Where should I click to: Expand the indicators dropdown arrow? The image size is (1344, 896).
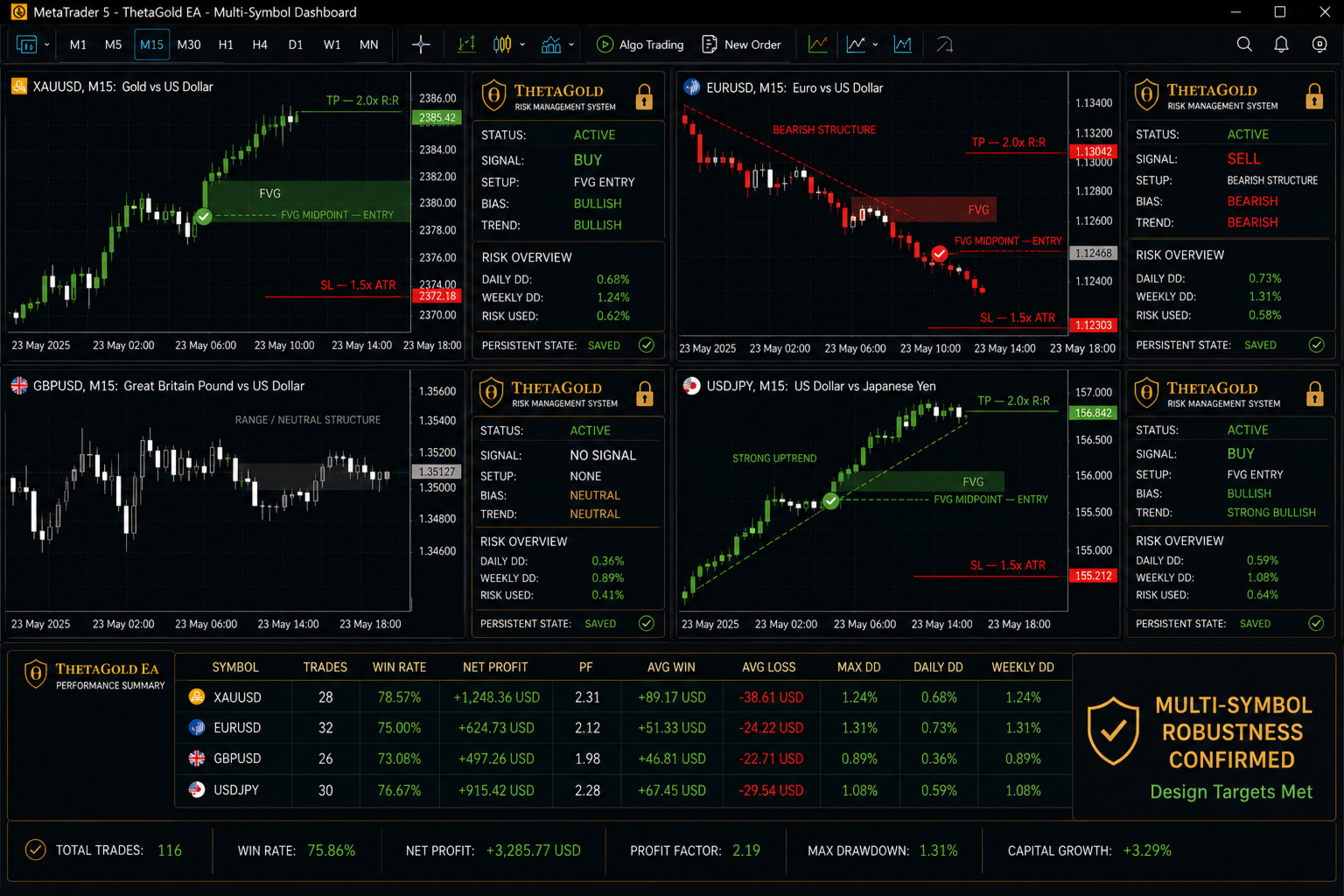[571, 45]
